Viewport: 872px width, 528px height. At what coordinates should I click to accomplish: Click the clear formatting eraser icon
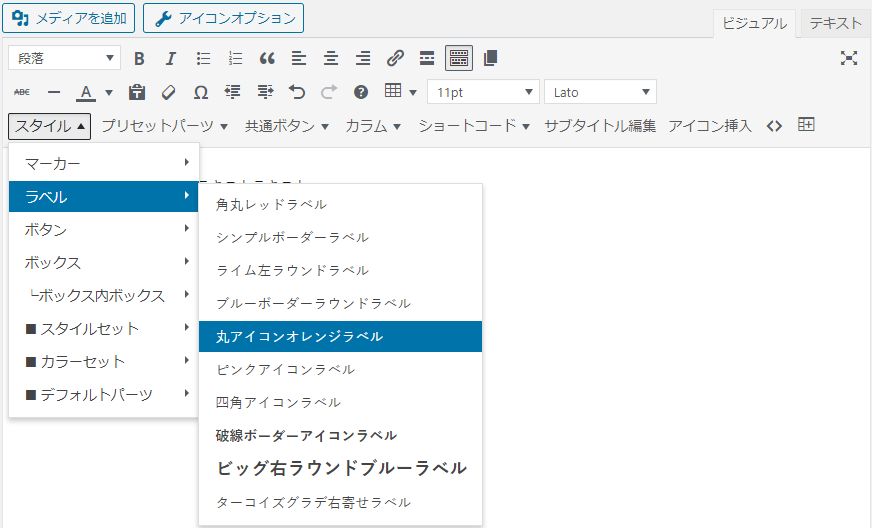pyautogui.click(x=168, y=92)
